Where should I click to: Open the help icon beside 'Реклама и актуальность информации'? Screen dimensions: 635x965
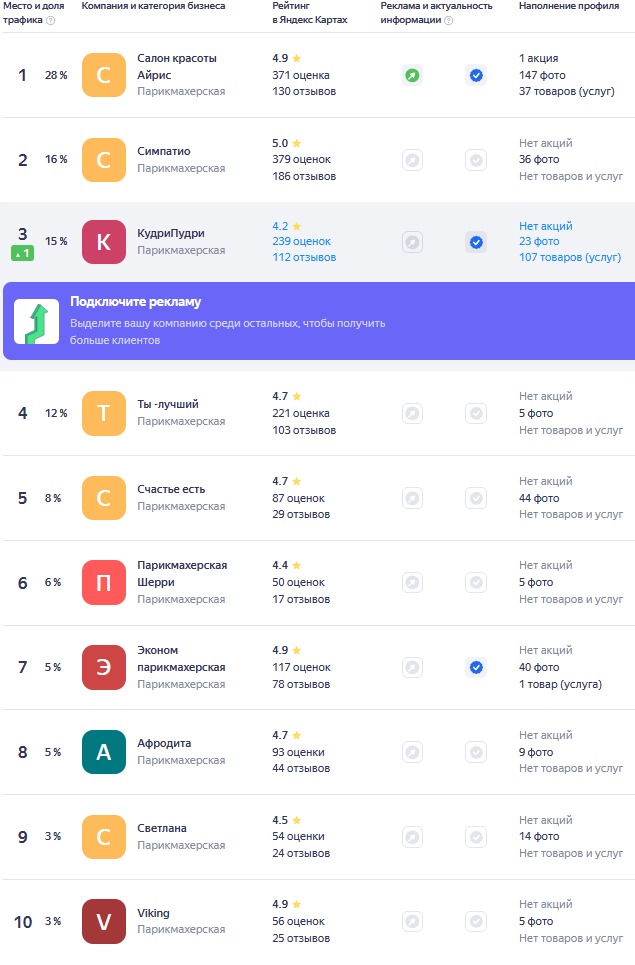click(x=449, y=20)
